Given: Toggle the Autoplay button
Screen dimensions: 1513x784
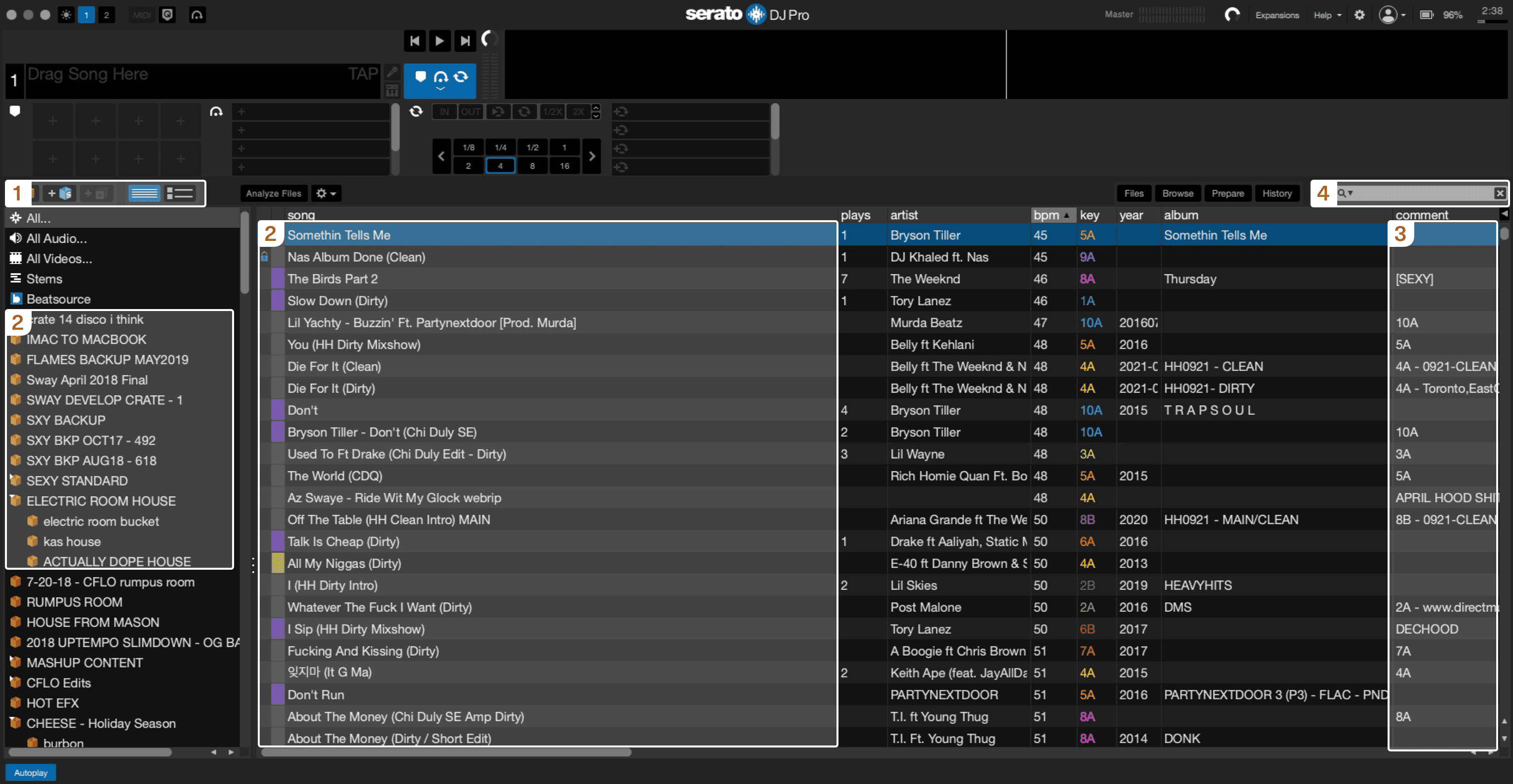Looking at the screenshot, I should point(31,773).
